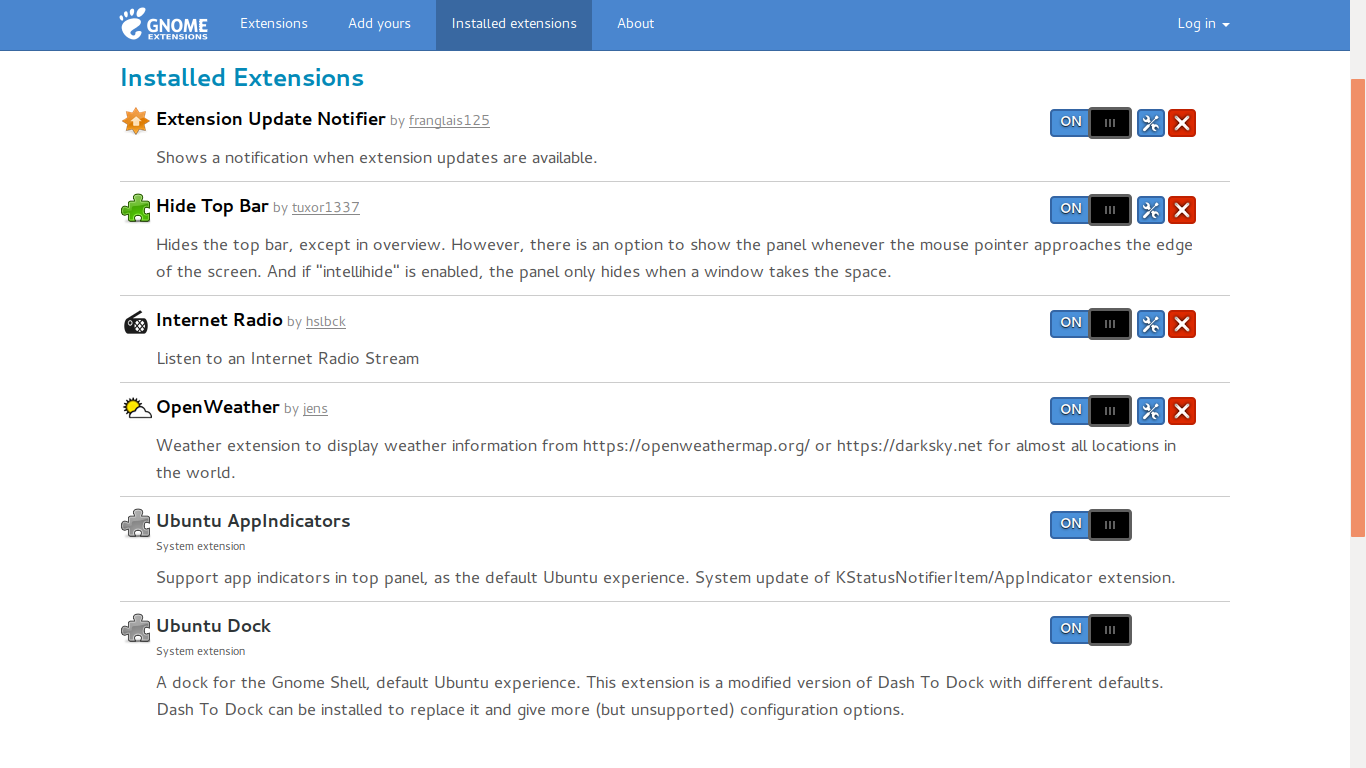Uninstall Hide Top Bar with red X

(1182, 210)
